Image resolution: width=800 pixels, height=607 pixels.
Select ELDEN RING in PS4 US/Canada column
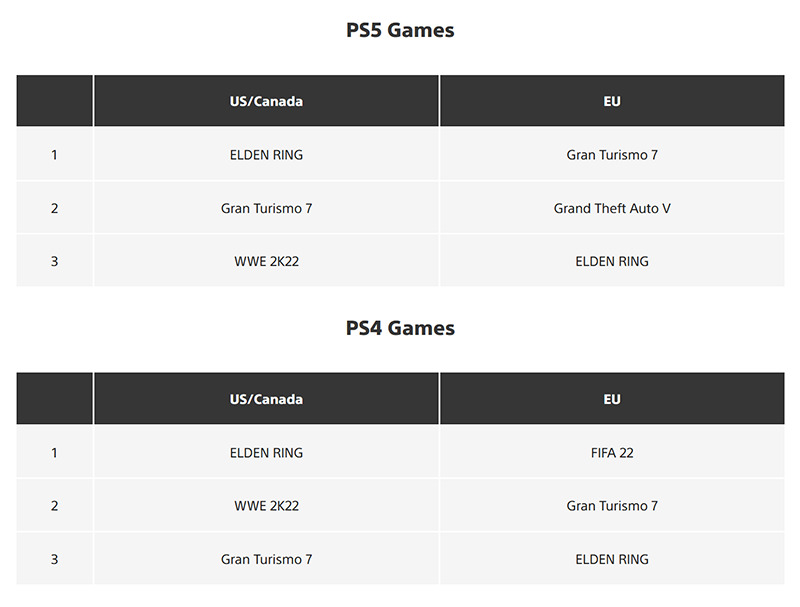tap(266, 453)
